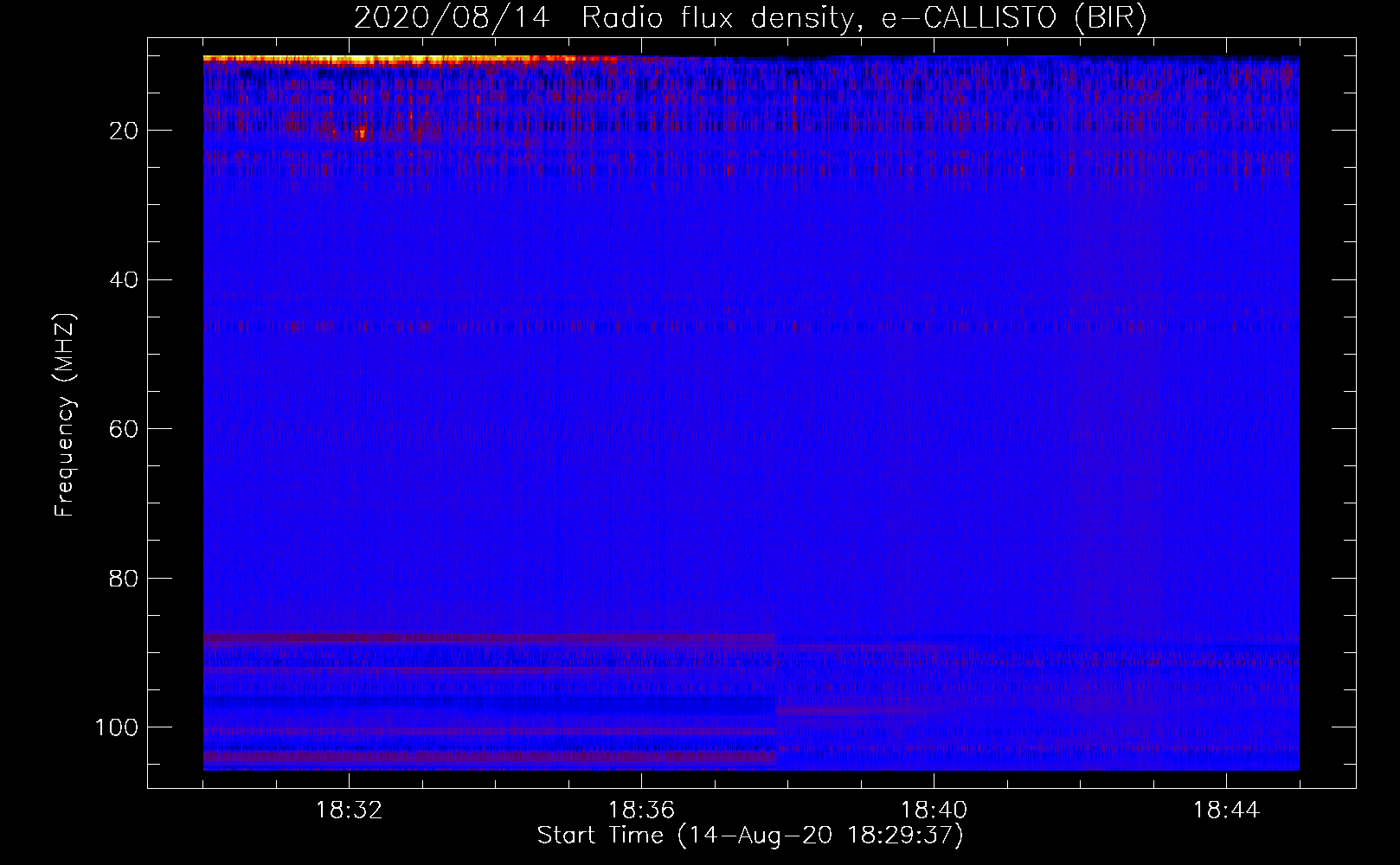Click the 18:44 time tick label

(x=1226, y=811)
